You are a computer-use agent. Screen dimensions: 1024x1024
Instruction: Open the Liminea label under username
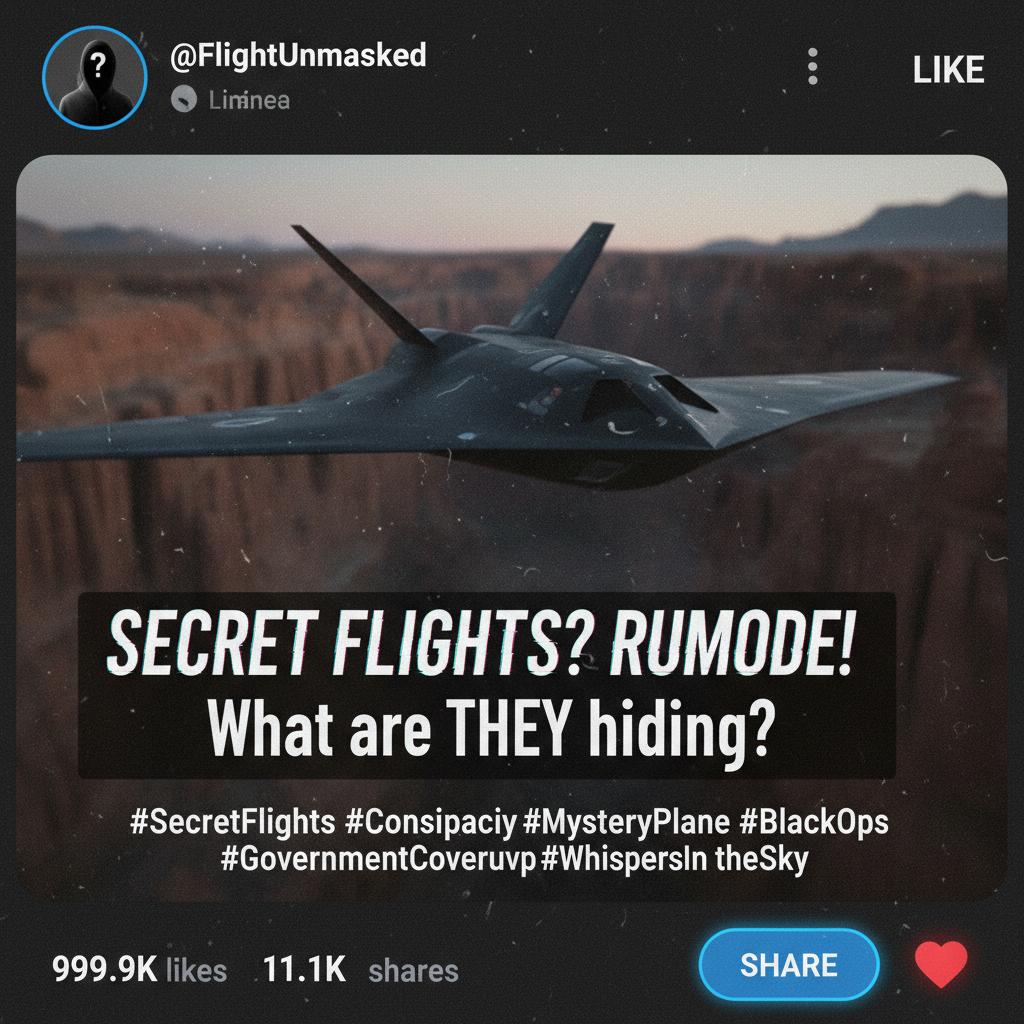[249, 101]
